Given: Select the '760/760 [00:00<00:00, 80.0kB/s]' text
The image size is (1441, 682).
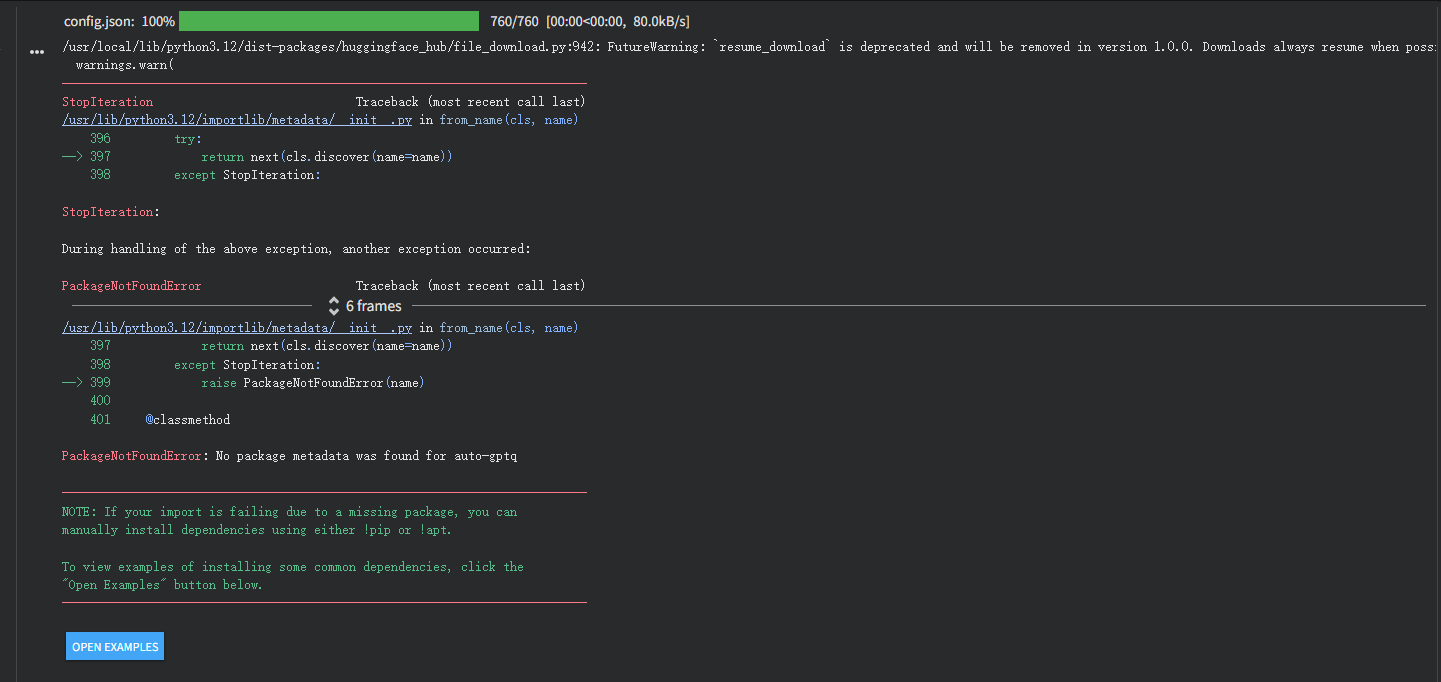Looking at the screenshot, I should pos(589,21).
